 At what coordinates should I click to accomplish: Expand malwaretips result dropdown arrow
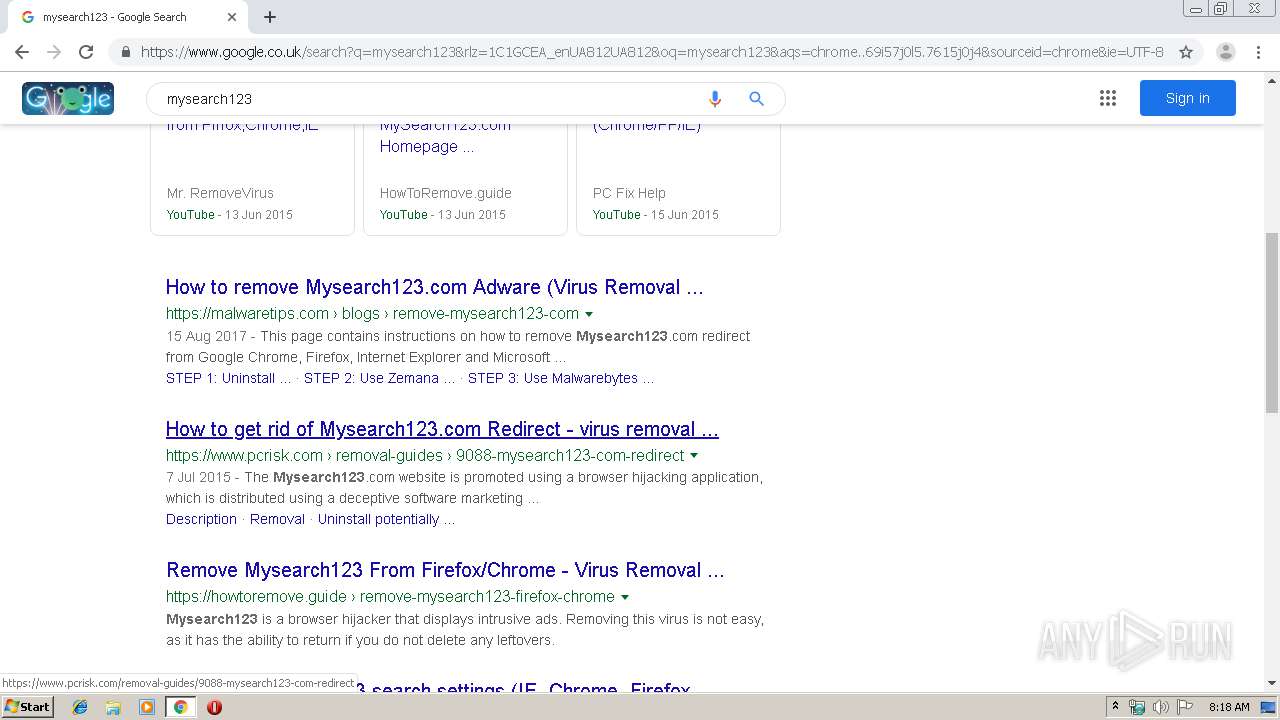click(x=589, y=314)
